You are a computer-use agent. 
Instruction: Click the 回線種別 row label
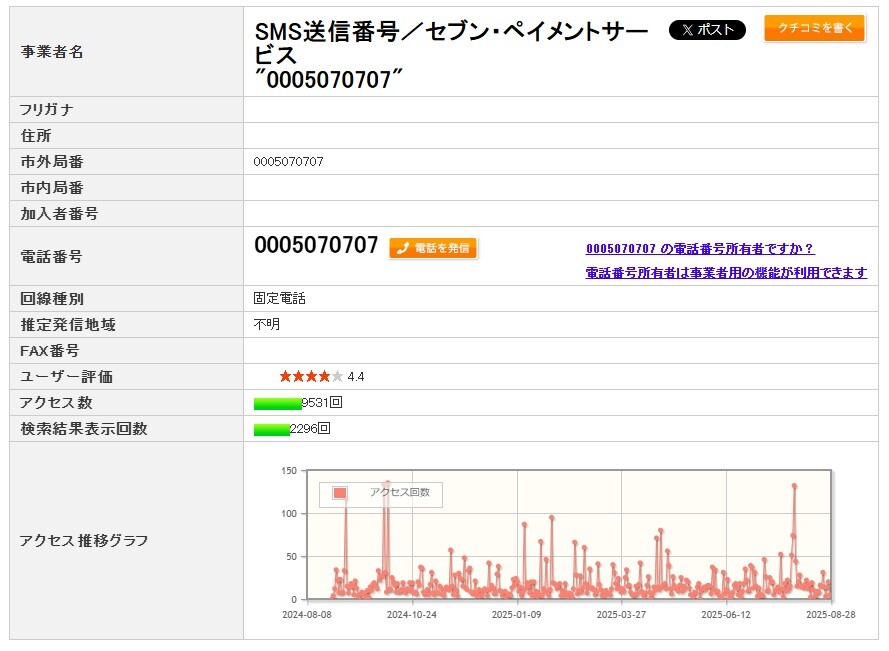click(x=52, y=298)
